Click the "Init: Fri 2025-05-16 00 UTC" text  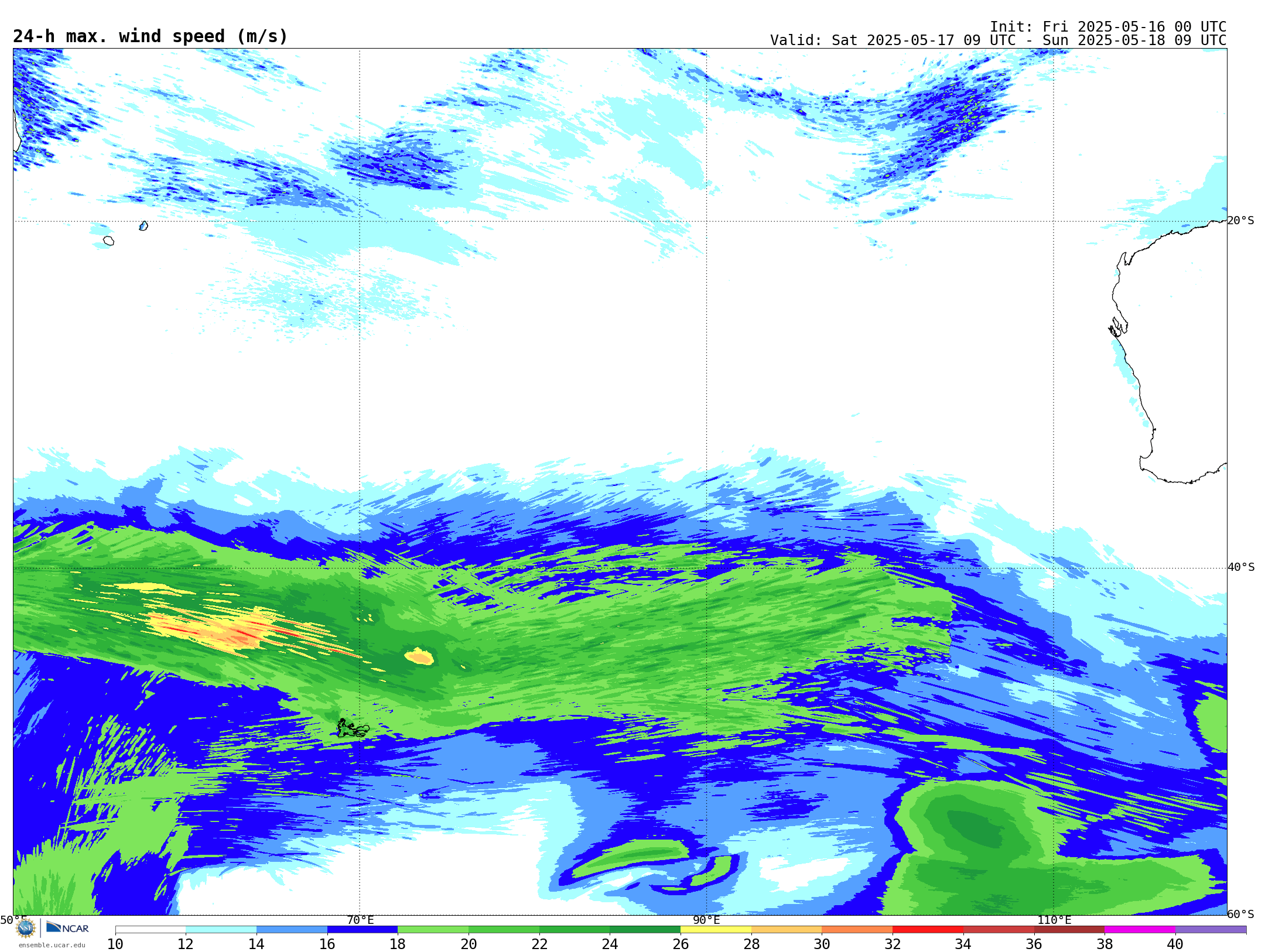point(1108,27)
